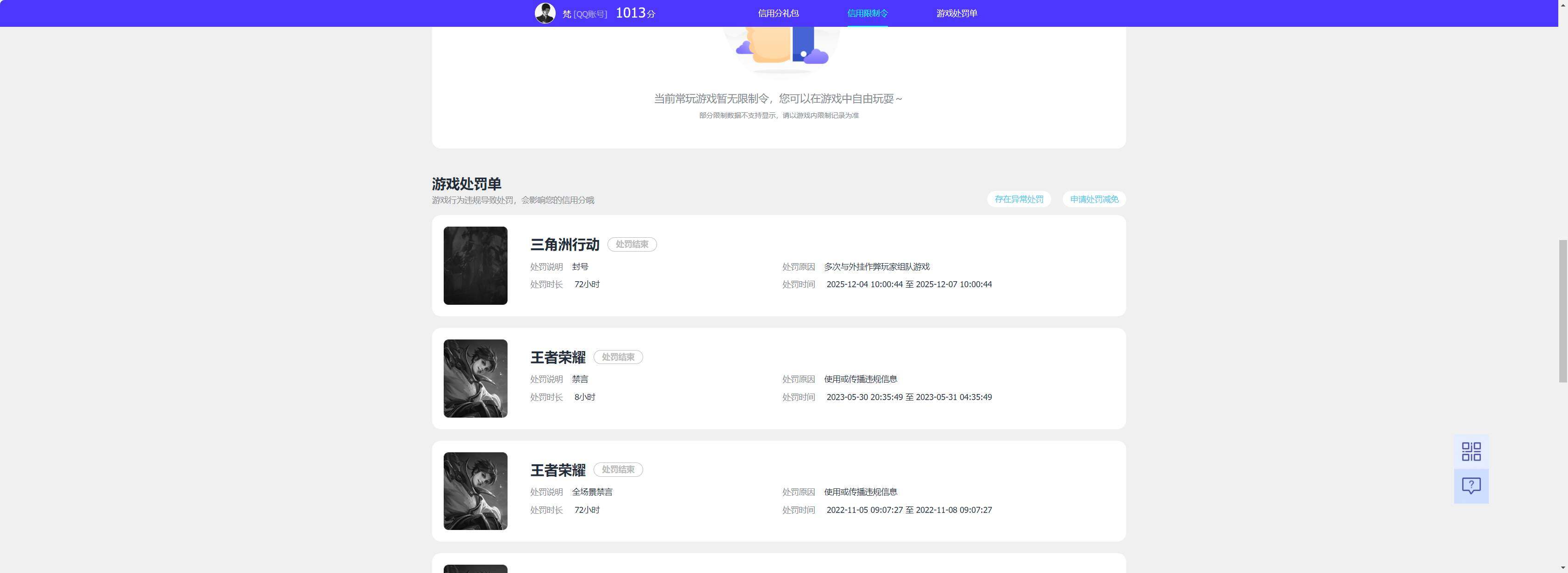Viewport: 1568px width, 573px height.
Task: Switch to the 信用限制令 tab
Action: tap(868, 13)
